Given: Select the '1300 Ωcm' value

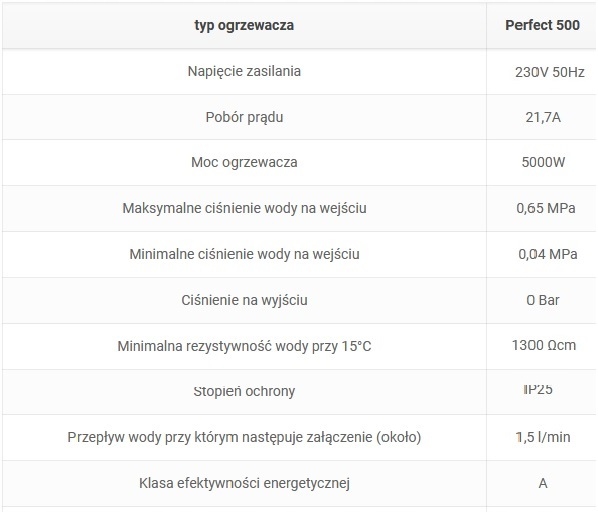Looking at the screenshot, I should (544, 345).
